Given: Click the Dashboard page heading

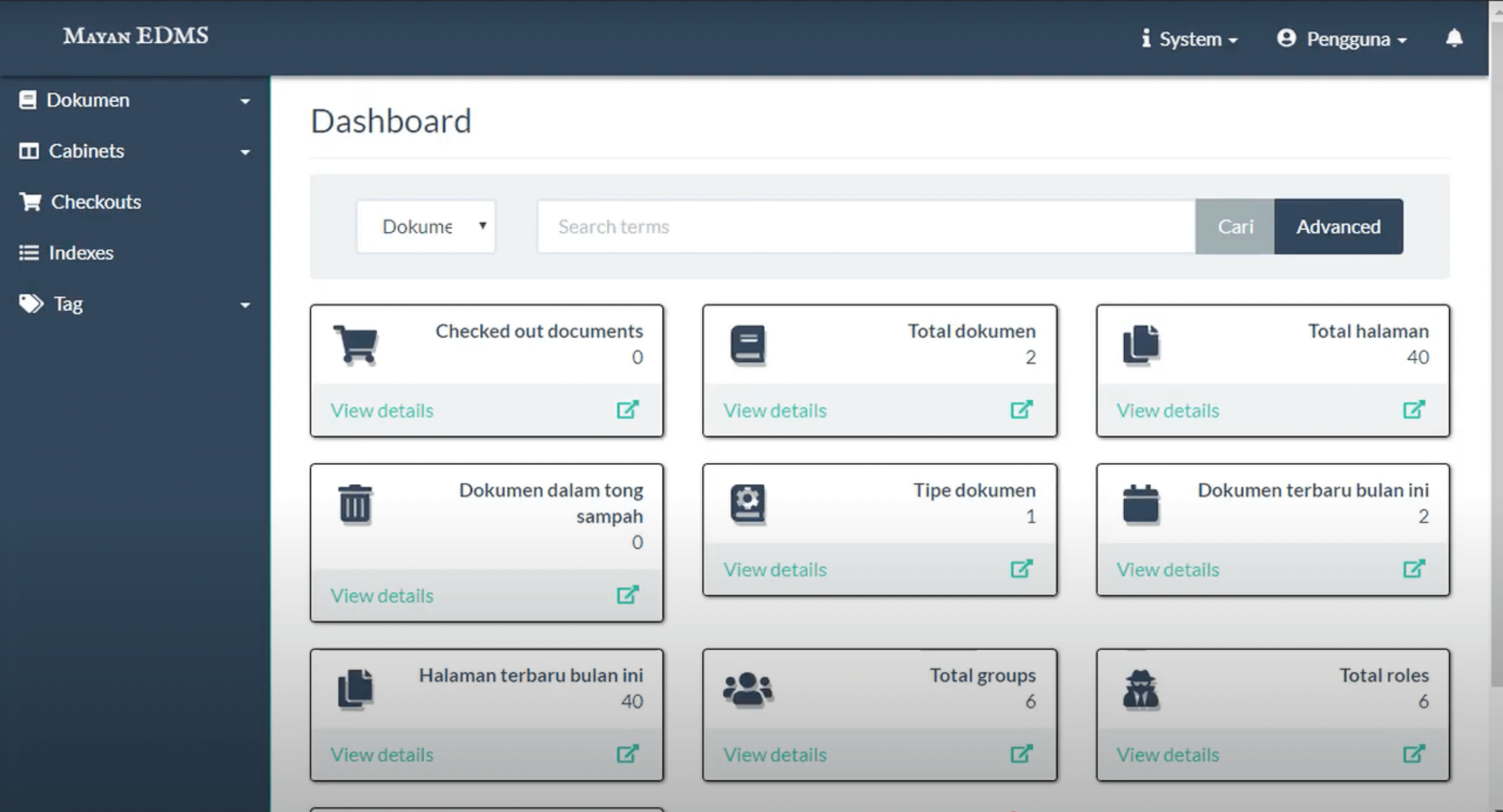Looking at the screenshot, I should tap(391, 121).
